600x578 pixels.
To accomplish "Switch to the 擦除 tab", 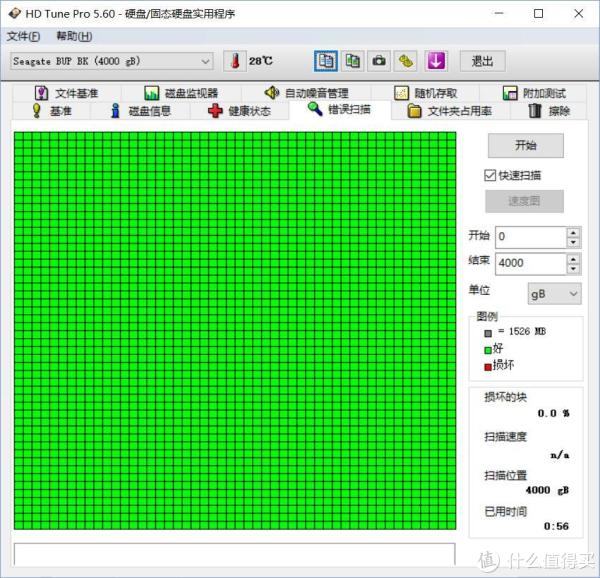I will coord(549,111).
